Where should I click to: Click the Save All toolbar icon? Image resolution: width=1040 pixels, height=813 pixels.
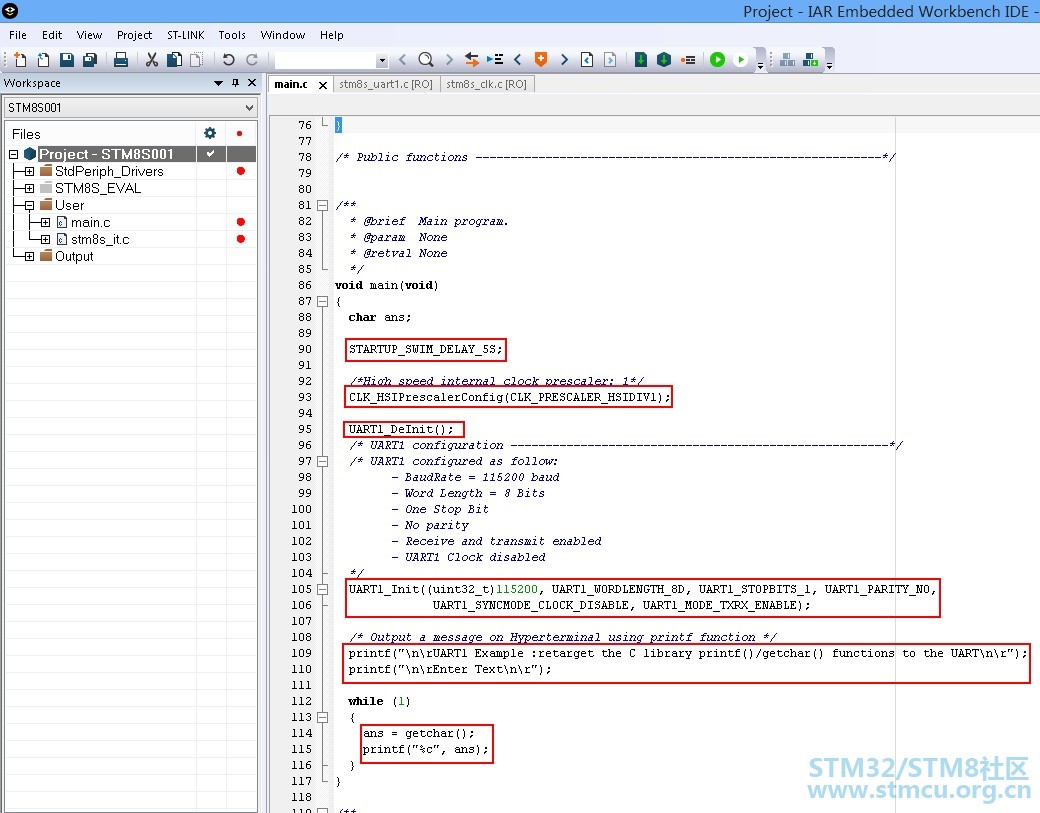[90, 60]
